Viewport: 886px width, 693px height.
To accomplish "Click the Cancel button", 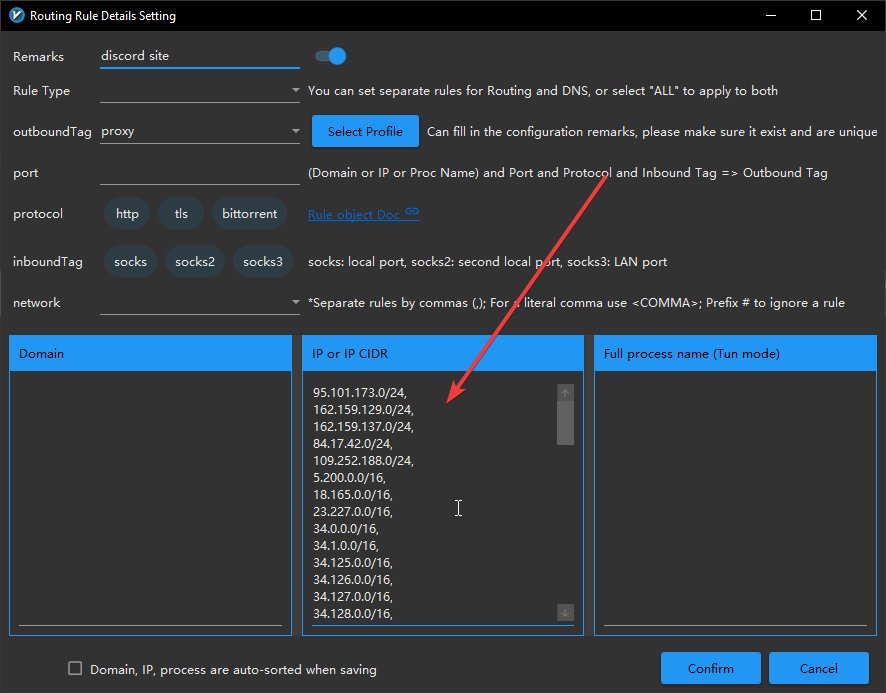I will [x=819, y=669].
